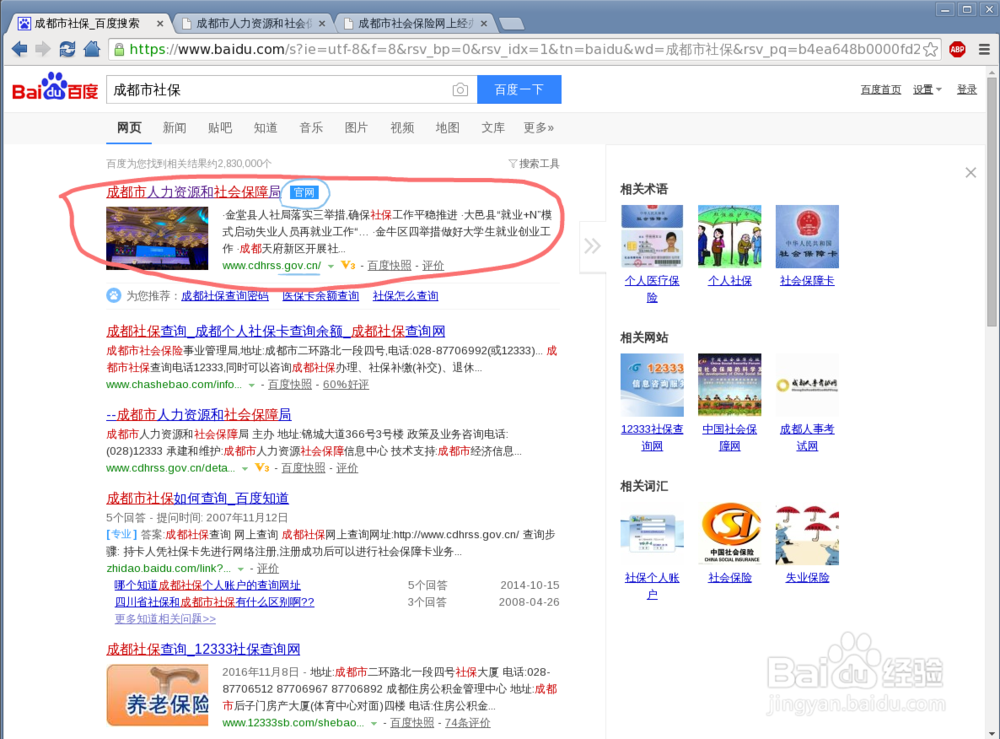Click the browser address bar URL
Viewport: 1000px width, 739px height.
coord(524,49)
